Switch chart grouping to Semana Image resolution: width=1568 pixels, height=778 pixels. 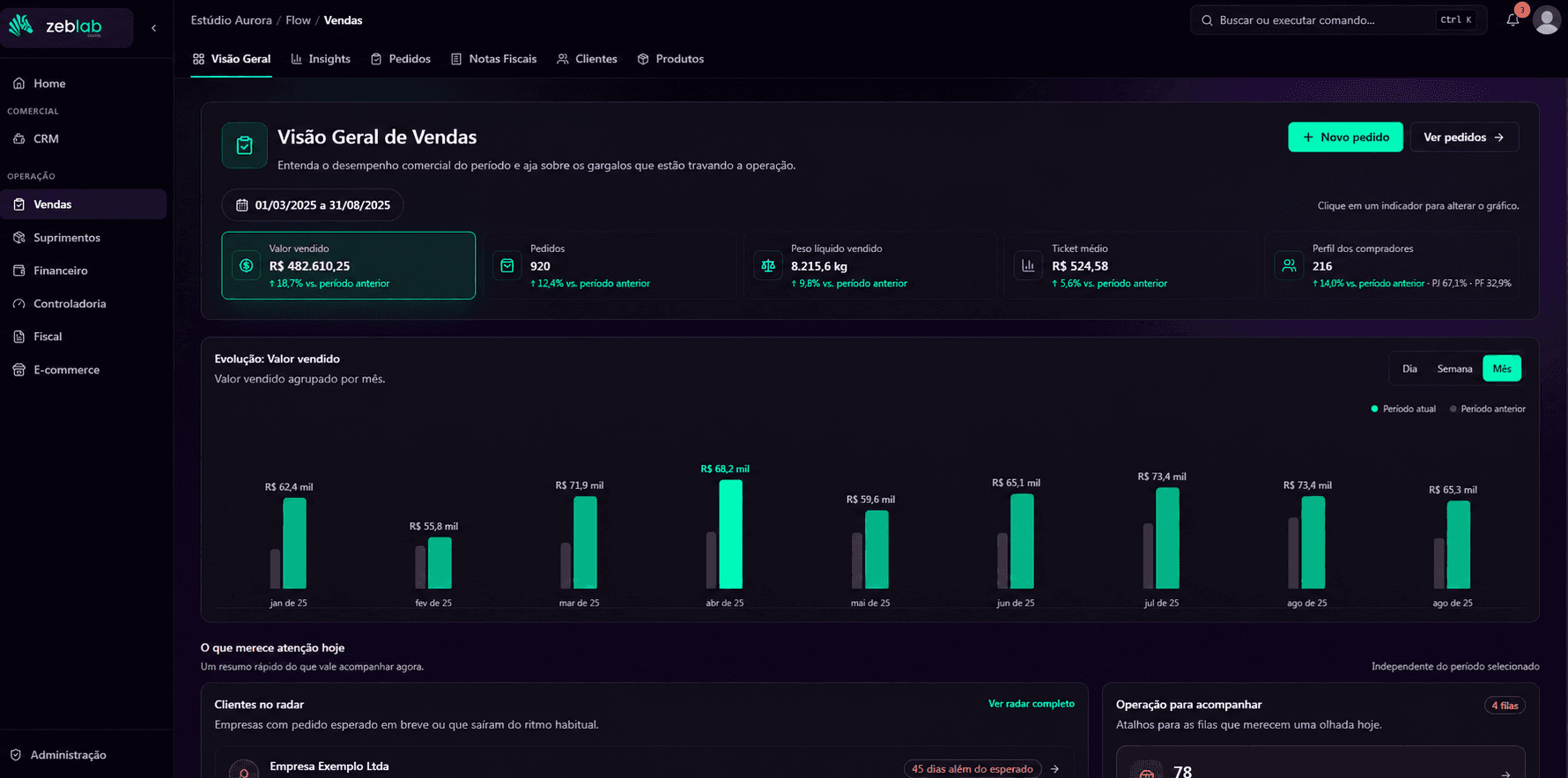pos(1454,368)
